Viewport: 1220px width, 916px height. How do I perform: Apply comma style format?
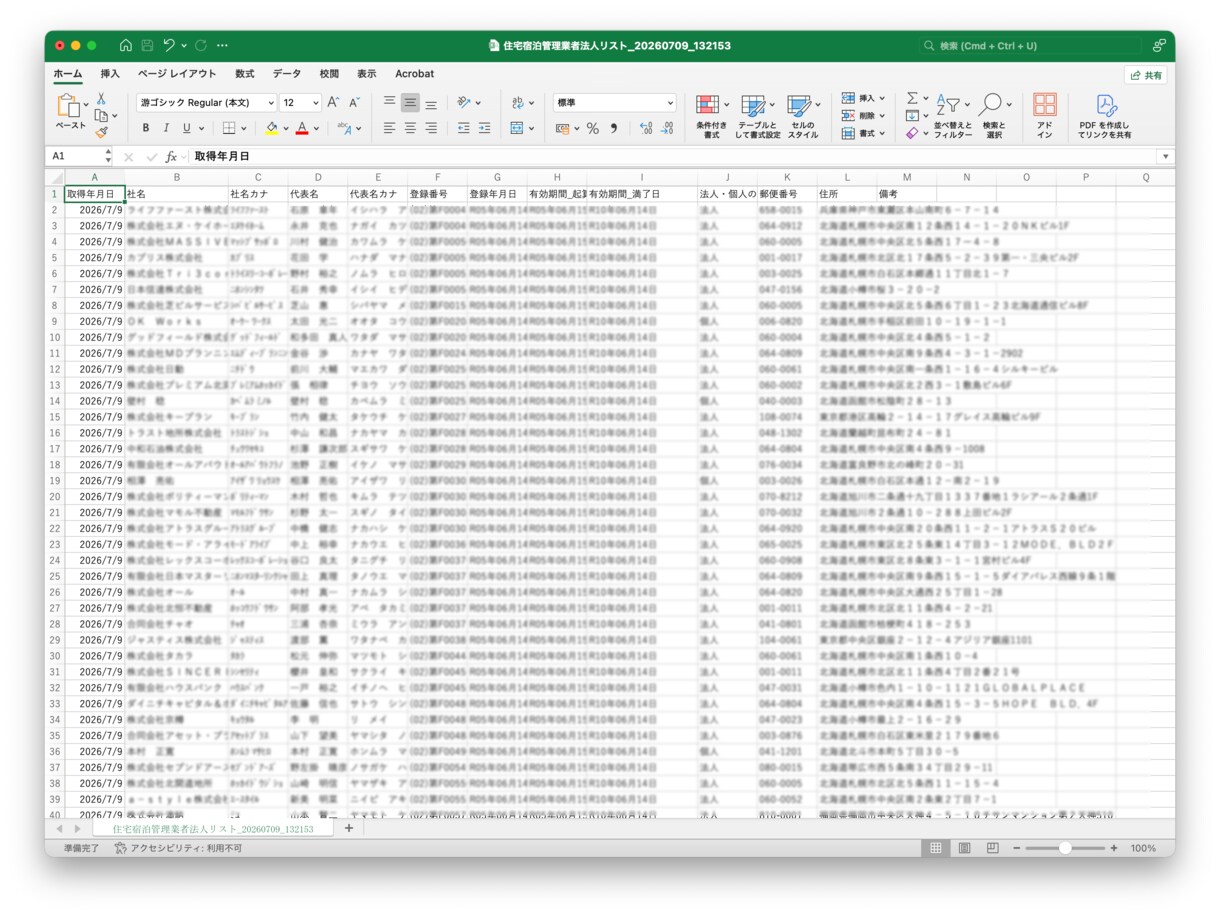point(614,128)
